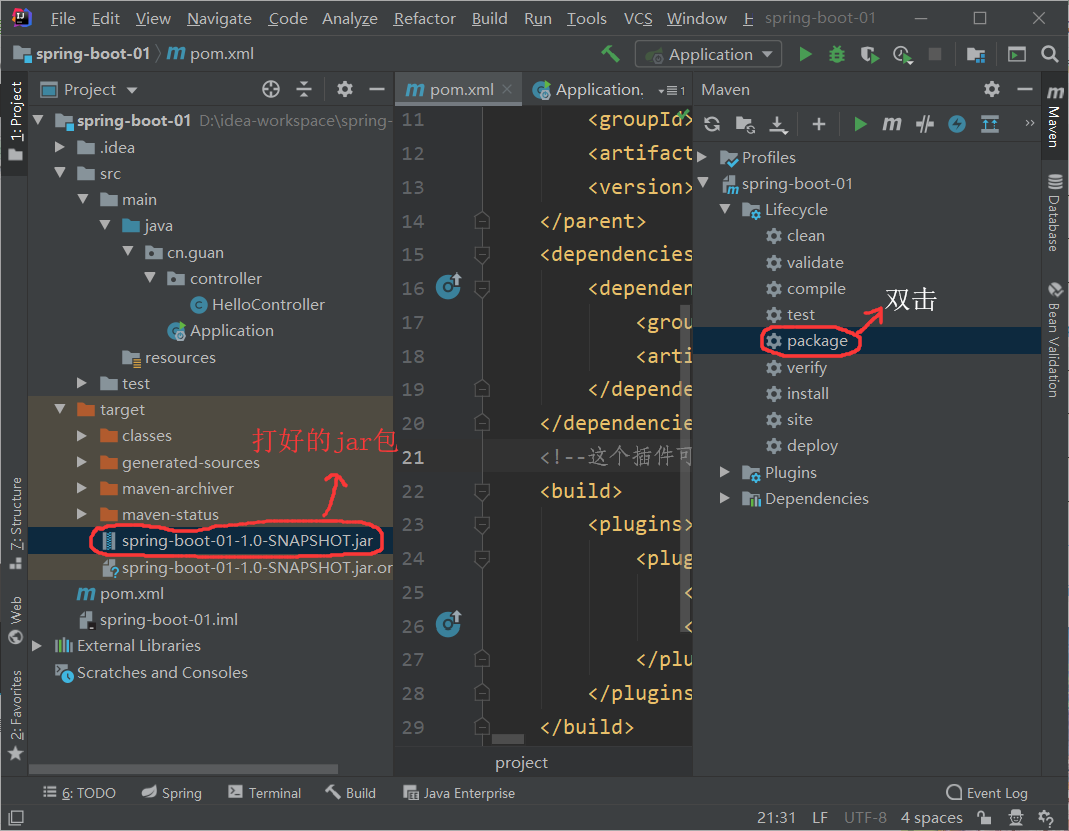Add Maven project with plus icon

click(819, 124)
